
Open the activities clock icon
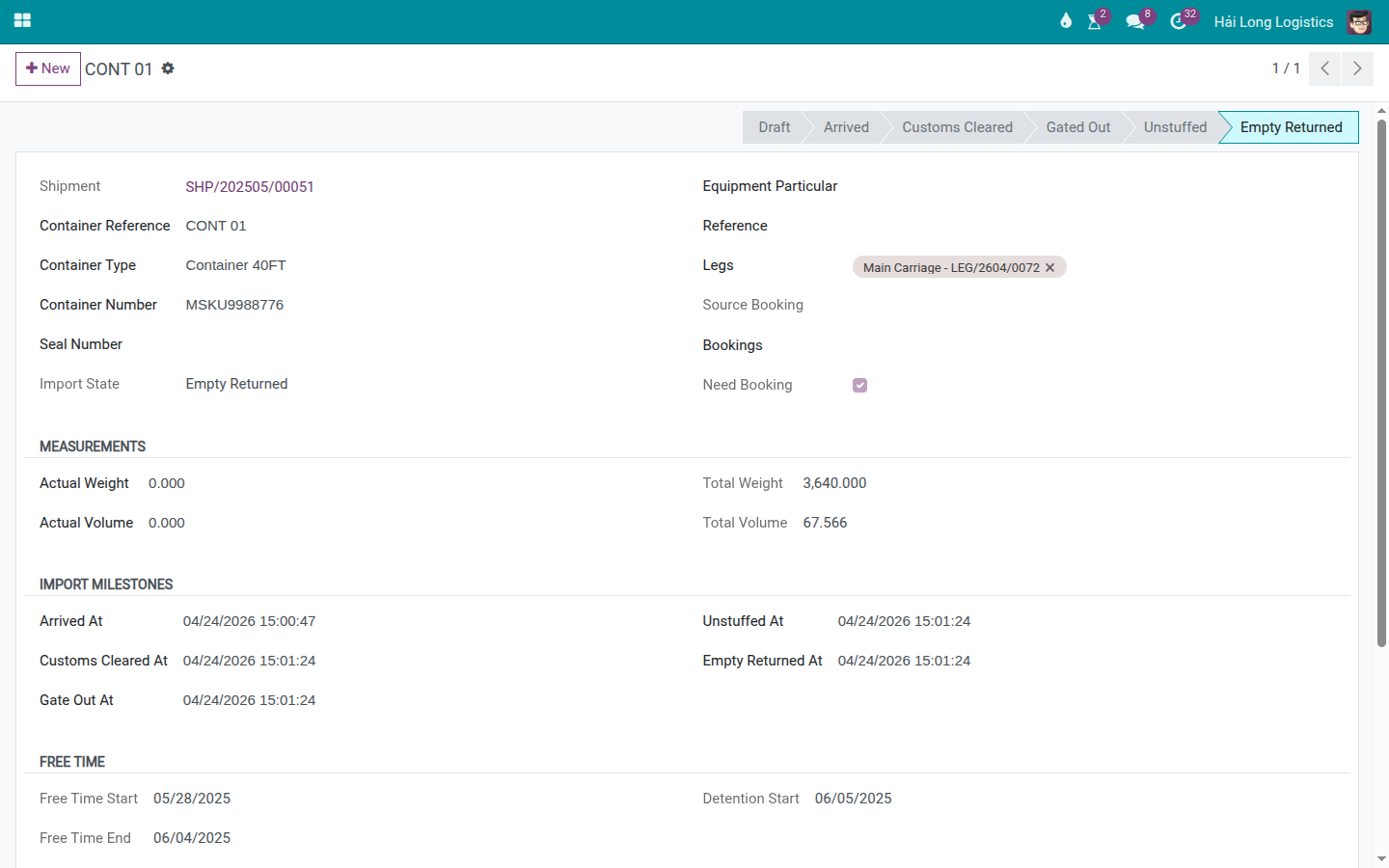[1178, 21]
